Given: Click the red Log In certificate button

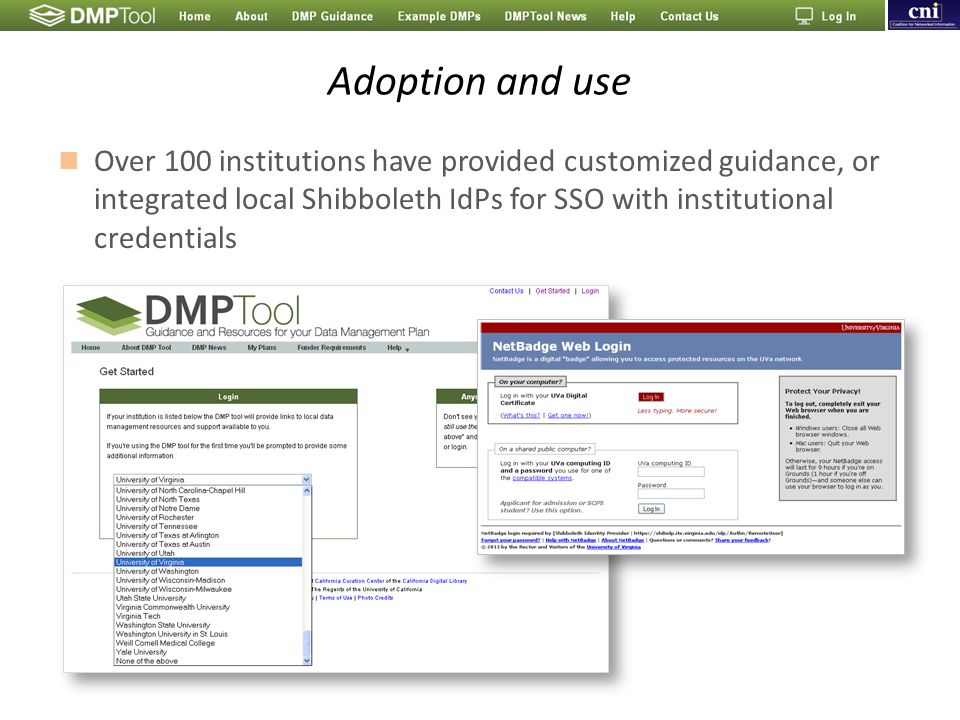Looking at the screenshot, I should 651,397.
